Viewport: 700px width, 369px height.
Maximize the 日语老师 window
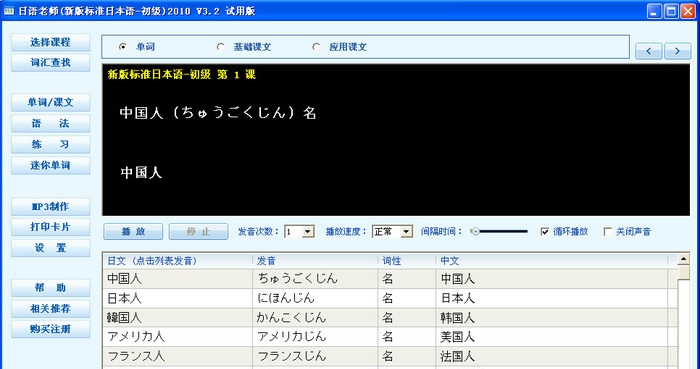click(x=671, y=11)
